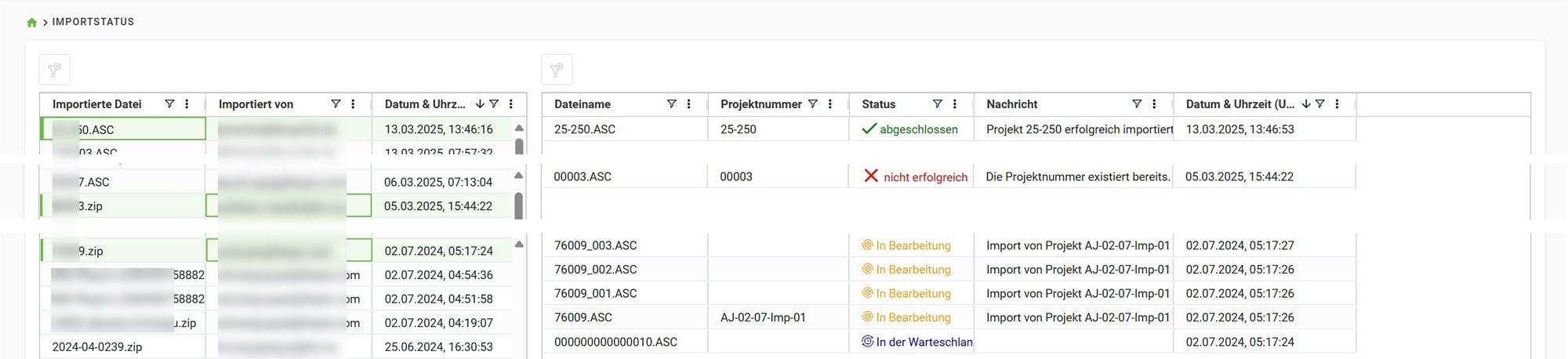
Task: Open column menu for Importiert von
Action: [353, 103]
